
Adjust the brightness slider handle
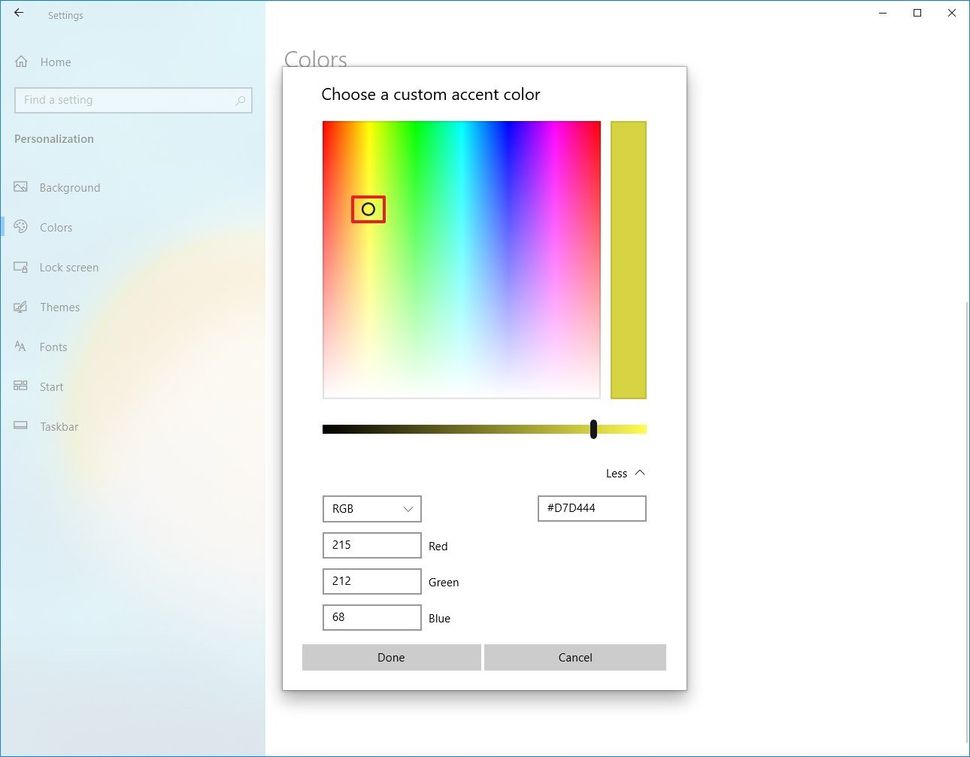click(x=593, y=428)
